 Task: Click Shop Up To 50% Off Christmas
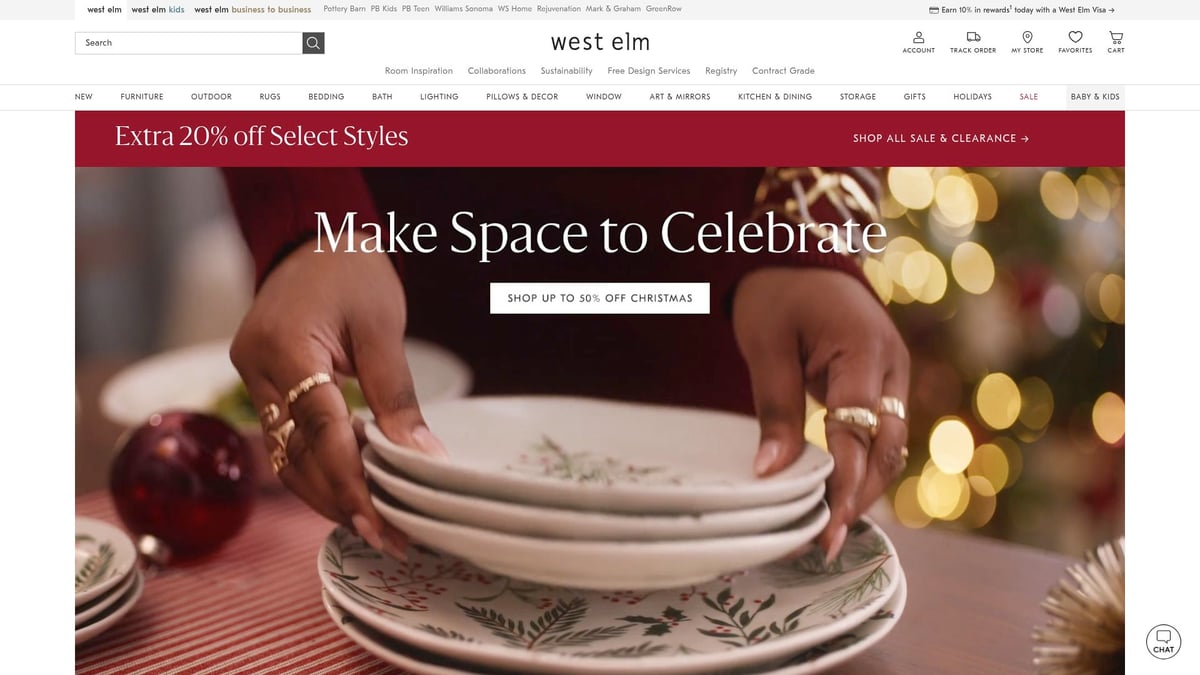[x=600, y=298]
